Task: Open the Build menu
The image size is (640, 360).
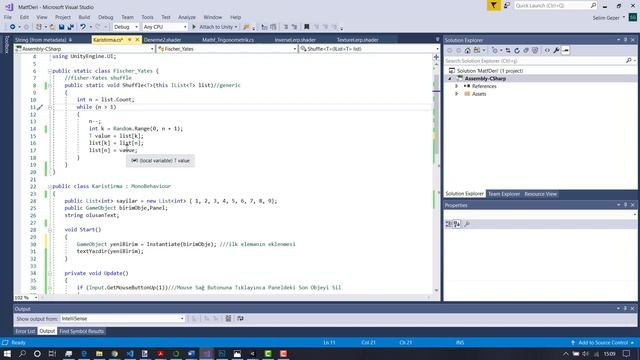Action: (84, 17)
